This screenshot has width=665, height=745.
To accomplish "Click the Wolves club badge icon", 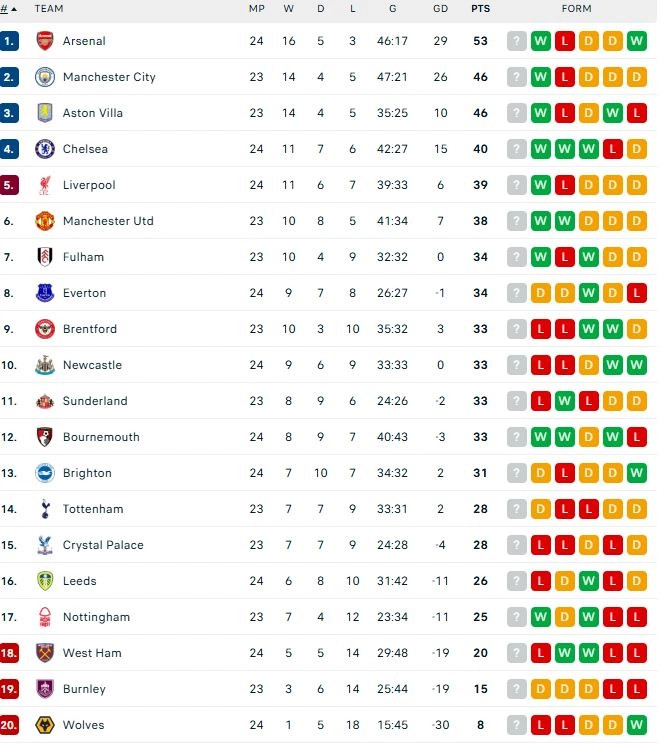I will (44, 725).
